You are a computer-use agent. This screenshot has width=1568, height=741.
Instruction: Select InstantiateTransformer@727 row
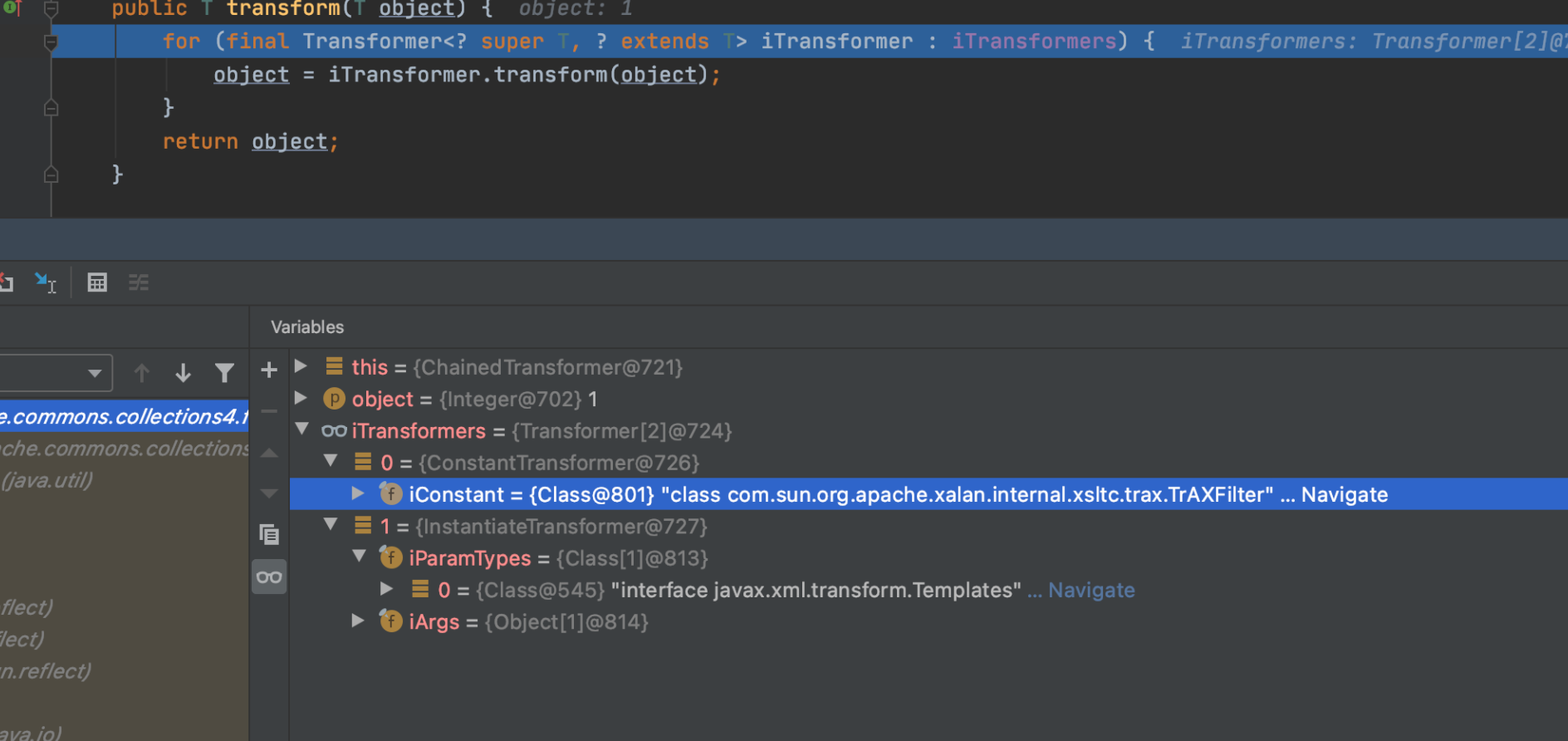[x=929, y=527]
